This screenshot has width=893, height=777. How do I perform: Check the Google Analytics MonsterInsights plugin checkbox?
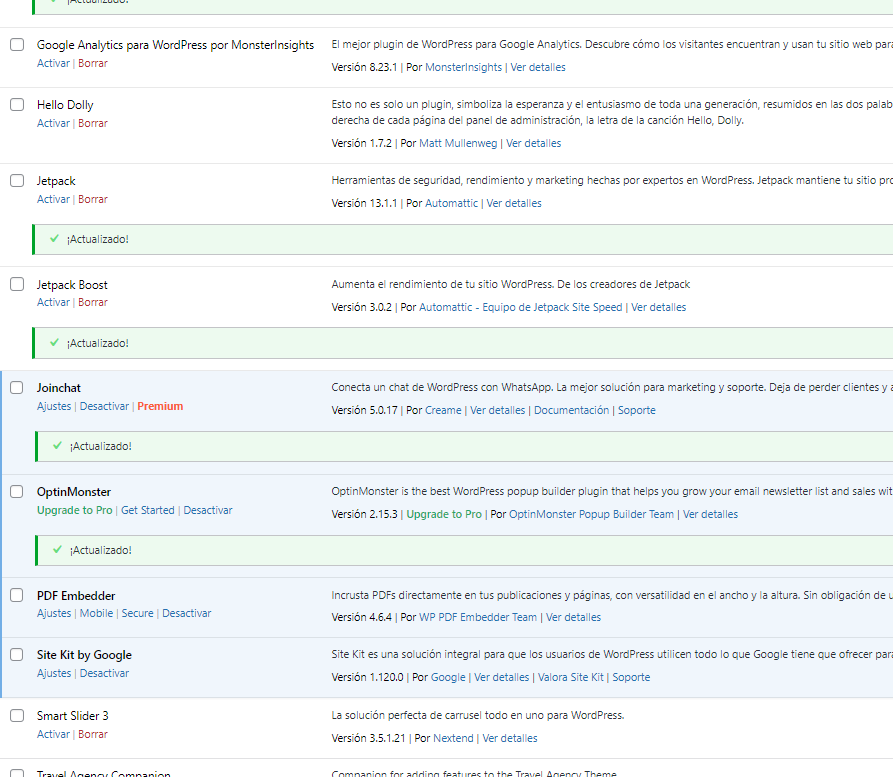pos(17,44)
